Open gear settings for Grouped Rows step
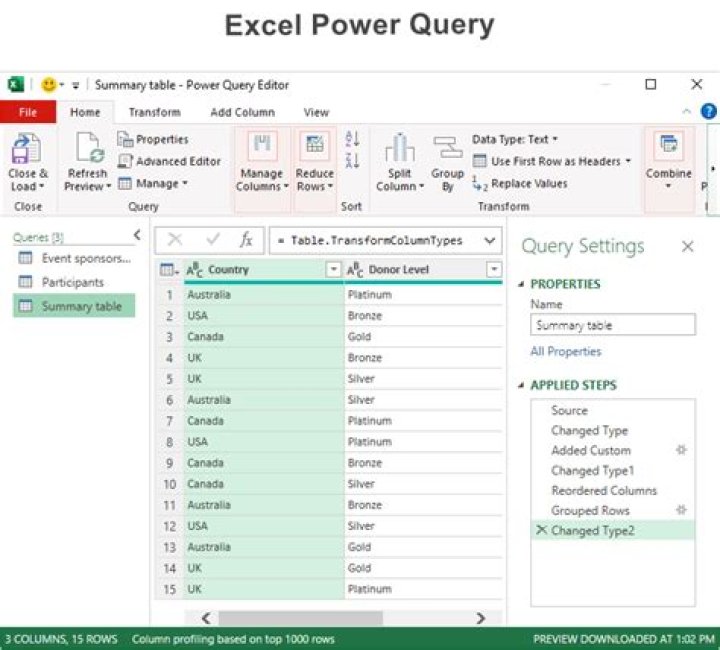 pyautogui.click(x=681, y=510)
